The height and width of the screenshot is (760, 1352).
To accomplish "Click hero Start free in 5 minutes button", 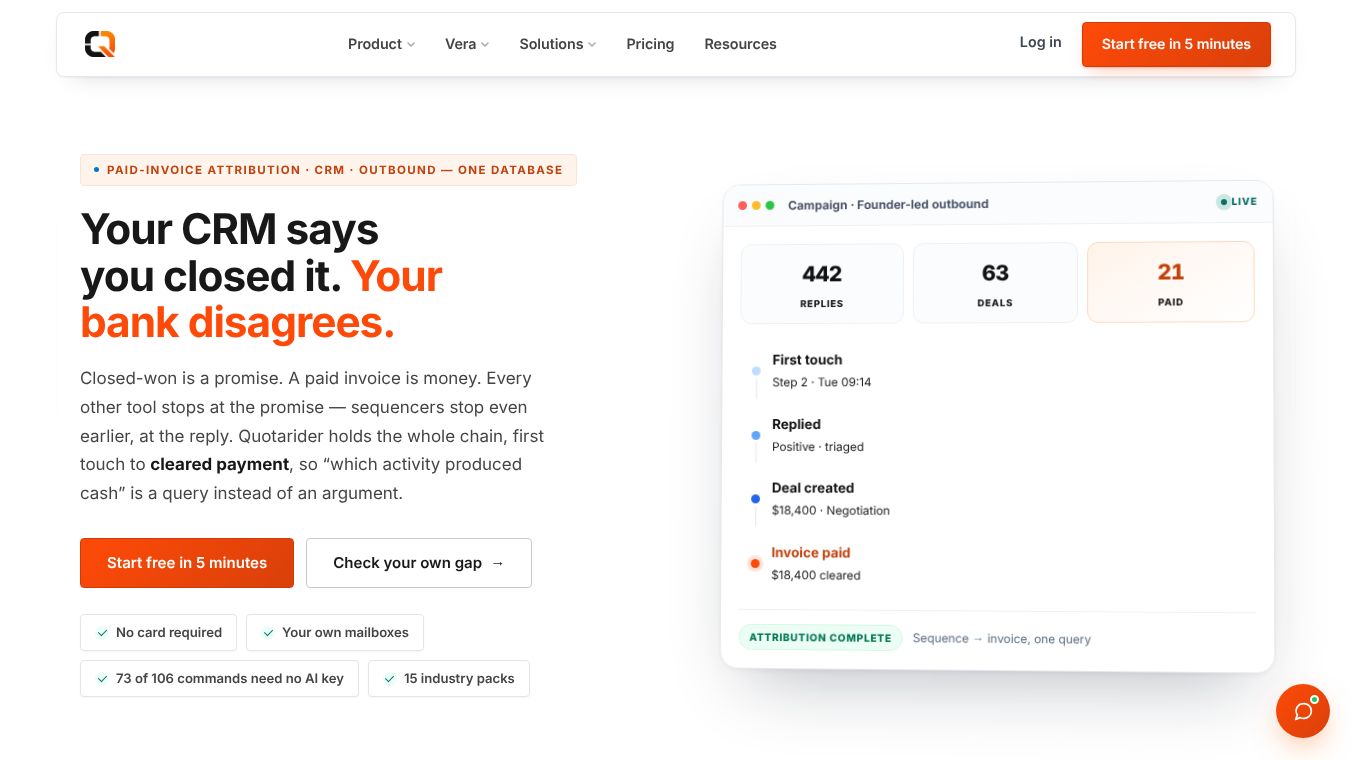I will pos(187,563).
